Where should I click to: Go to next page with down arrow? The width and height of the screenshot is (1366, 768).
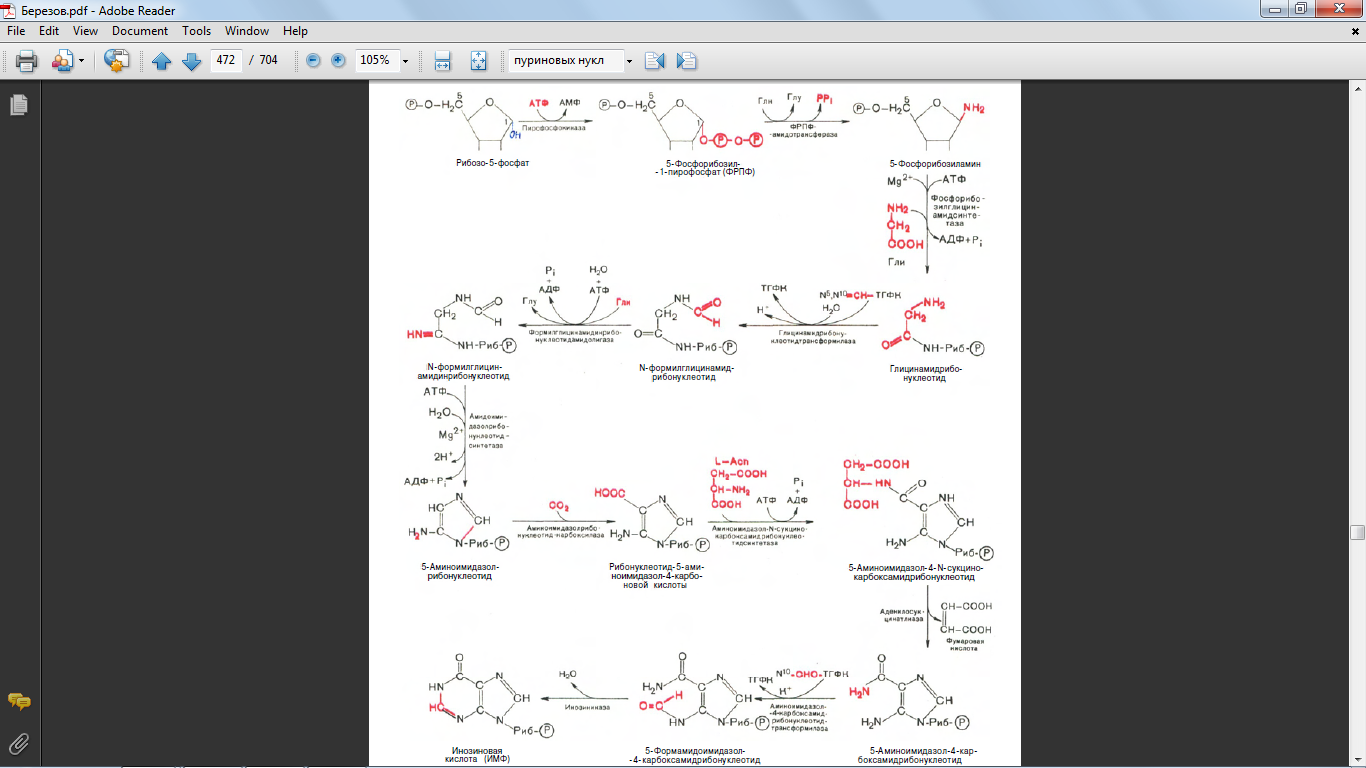click(191, 61)
